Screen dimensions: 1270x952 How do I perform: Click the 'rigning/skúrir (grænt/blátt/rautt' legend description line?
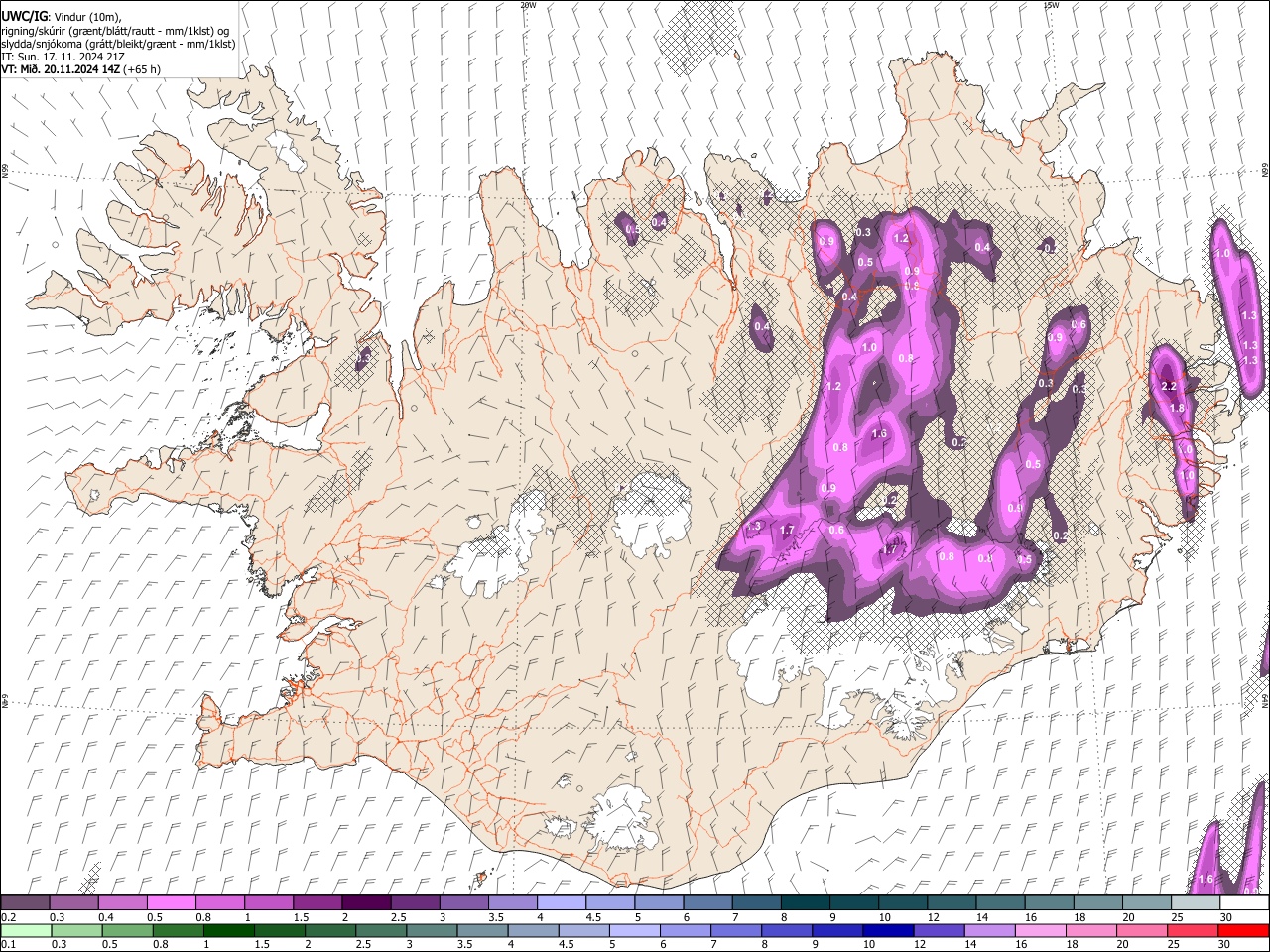(x=116, y=31)
